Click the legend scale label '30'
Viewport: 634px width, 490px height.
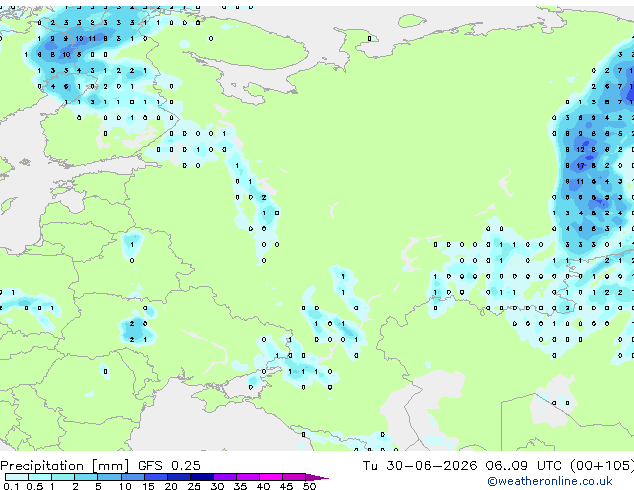218,486
